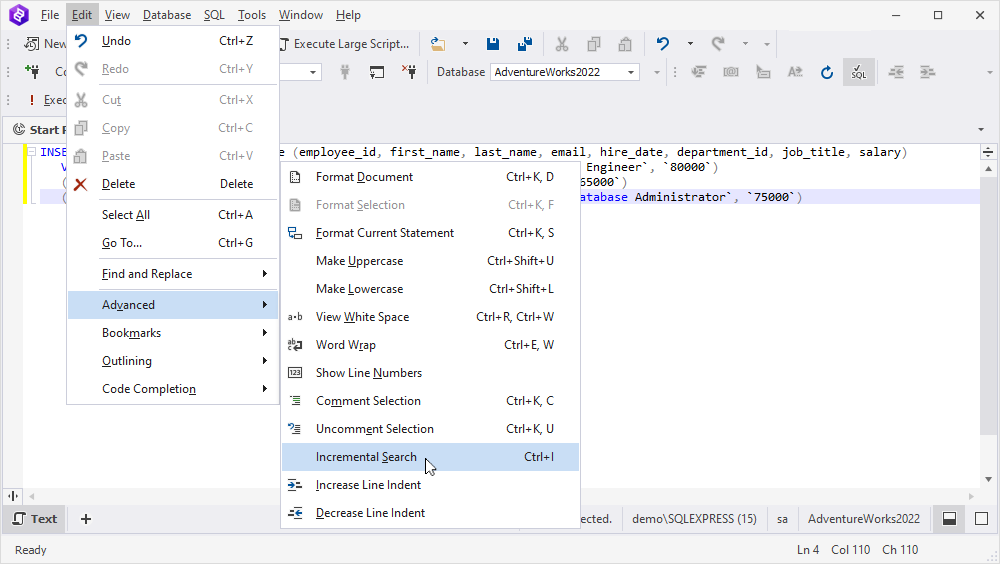Click the Decrease Line Indent icon
The width and height of the screenshot is (1000, 564).
295,513
